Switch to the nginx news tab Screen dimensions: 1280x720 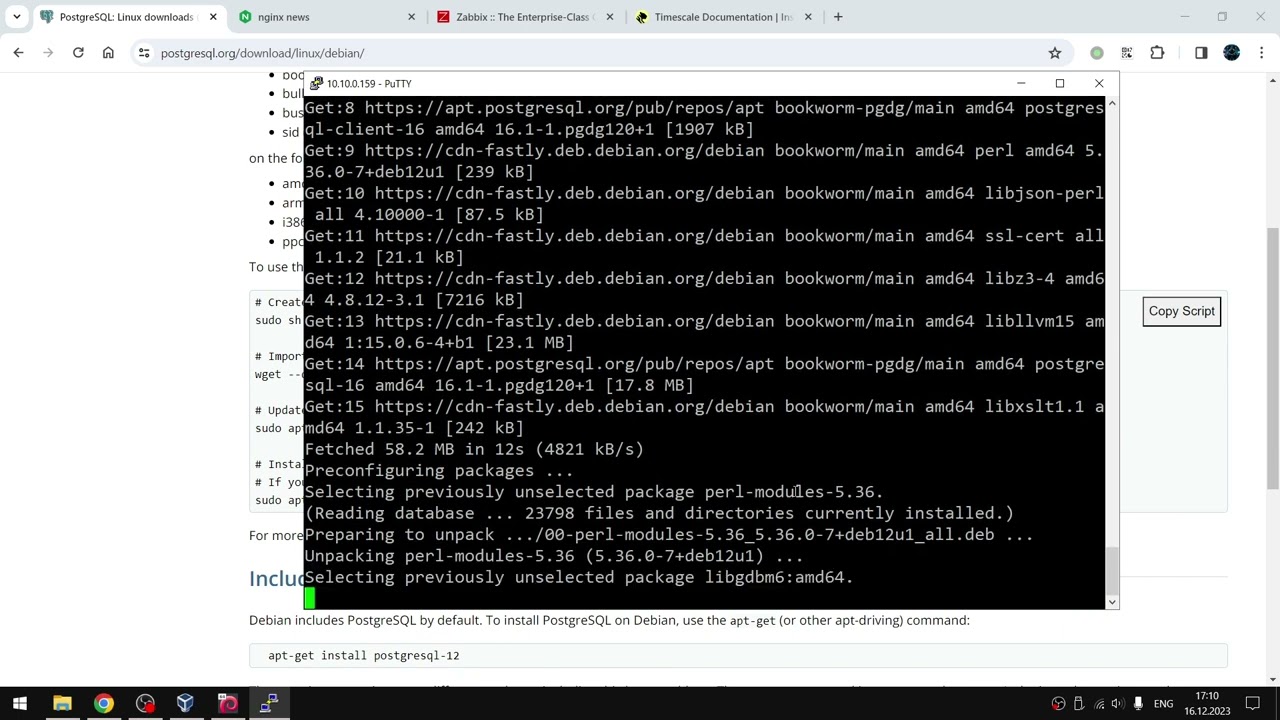(327, 17)
